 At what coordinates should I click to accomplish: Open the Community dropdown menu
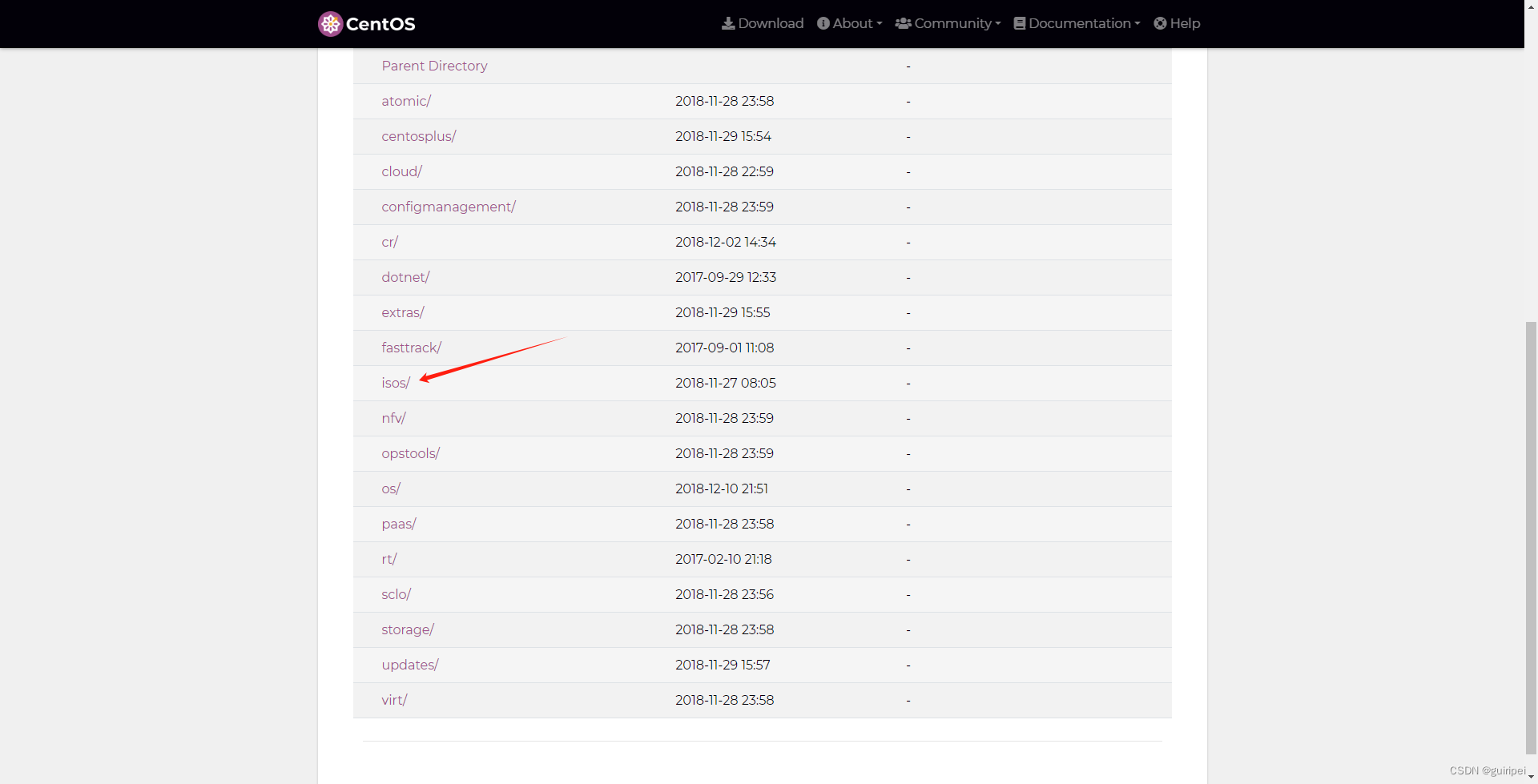tap(953, 23)
